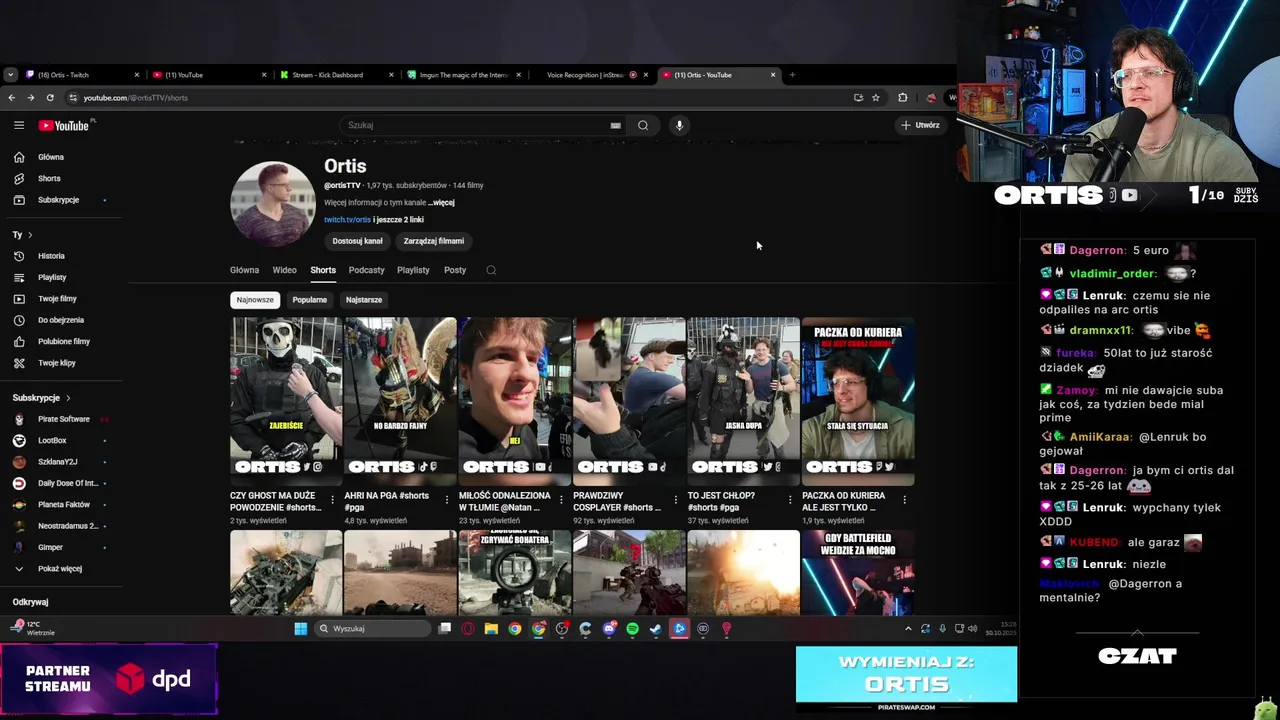Click the Zarządzaj filmami button
Screen dimensions: 1280x720
(433, 241)
